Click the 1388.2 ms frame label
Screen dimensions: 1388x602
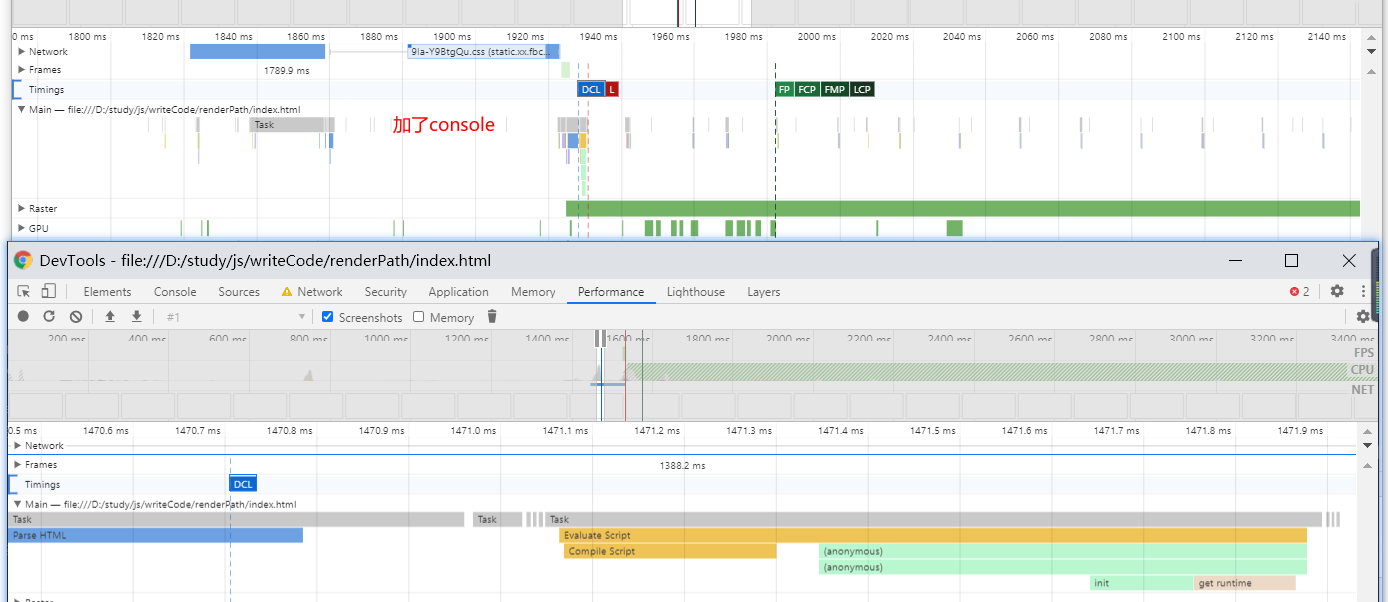pyautogui.click(x=682, y=466)
